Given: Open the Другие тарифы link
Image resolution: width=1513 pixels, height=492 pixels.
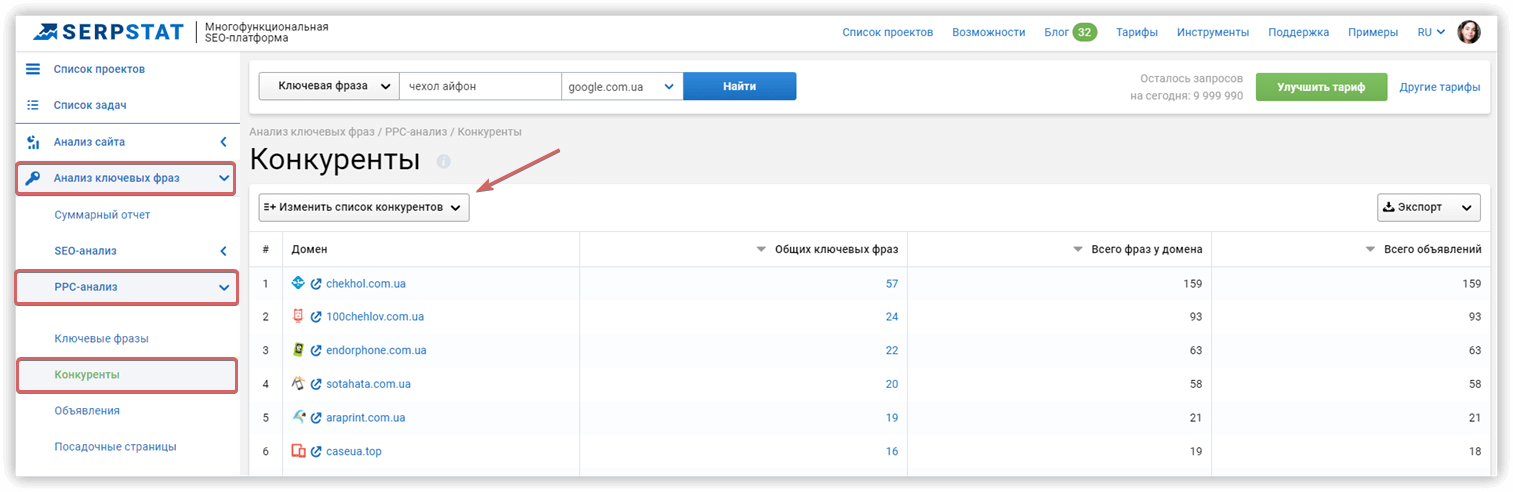Looking at the screenshot, I should 1439,87.
